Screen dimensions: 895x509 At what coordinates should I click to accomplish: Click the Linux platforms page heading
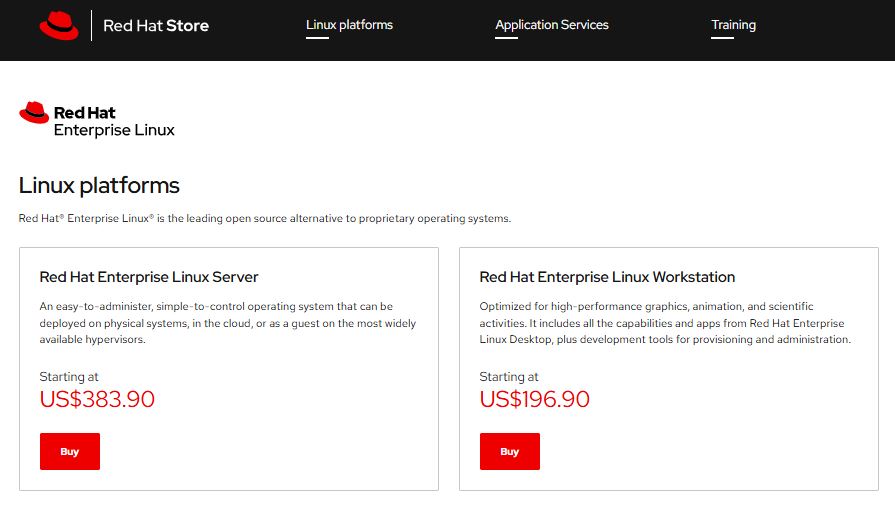tap(99, 185)
